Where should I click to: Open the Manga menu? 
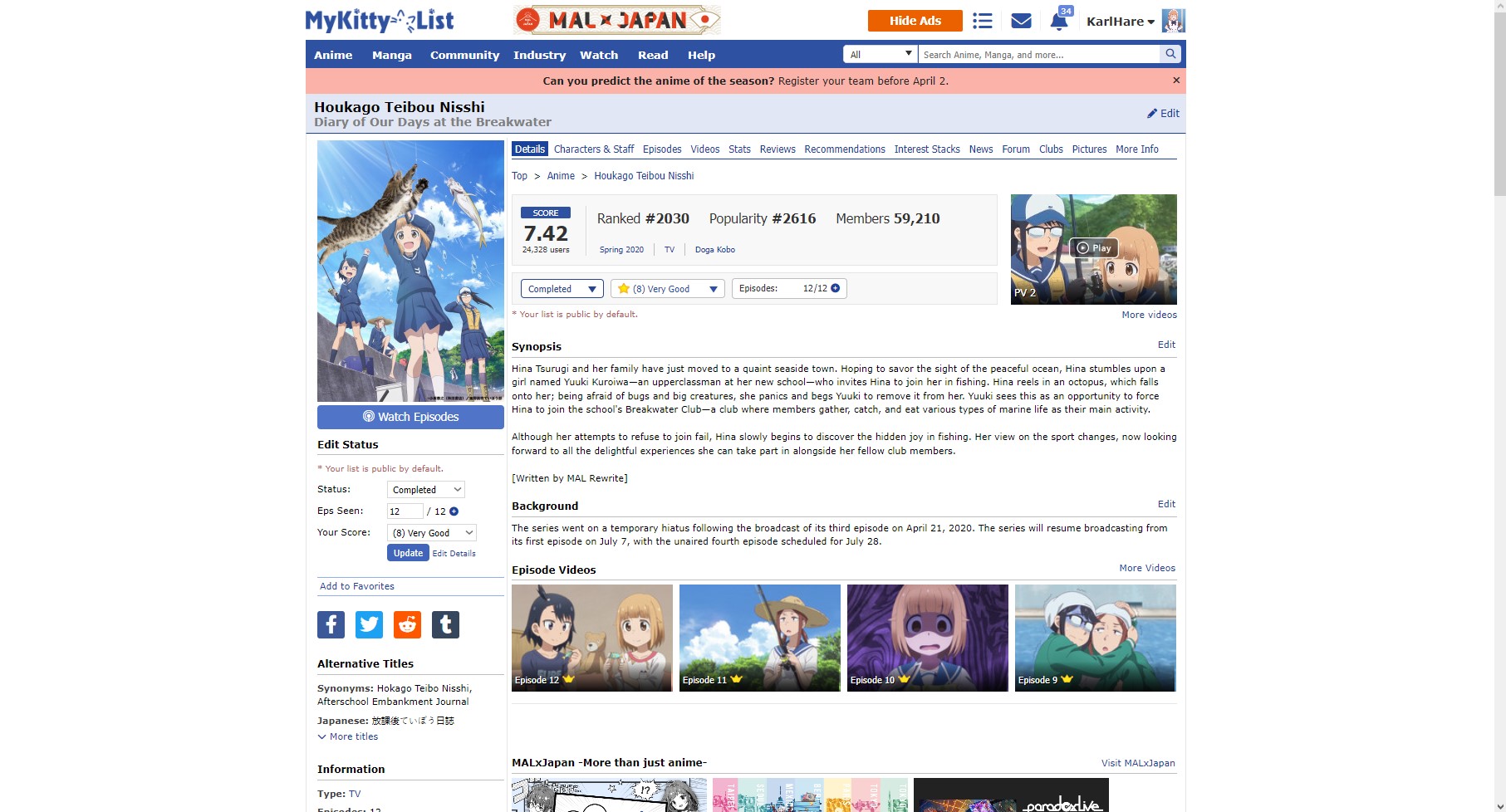click(392, 55)
